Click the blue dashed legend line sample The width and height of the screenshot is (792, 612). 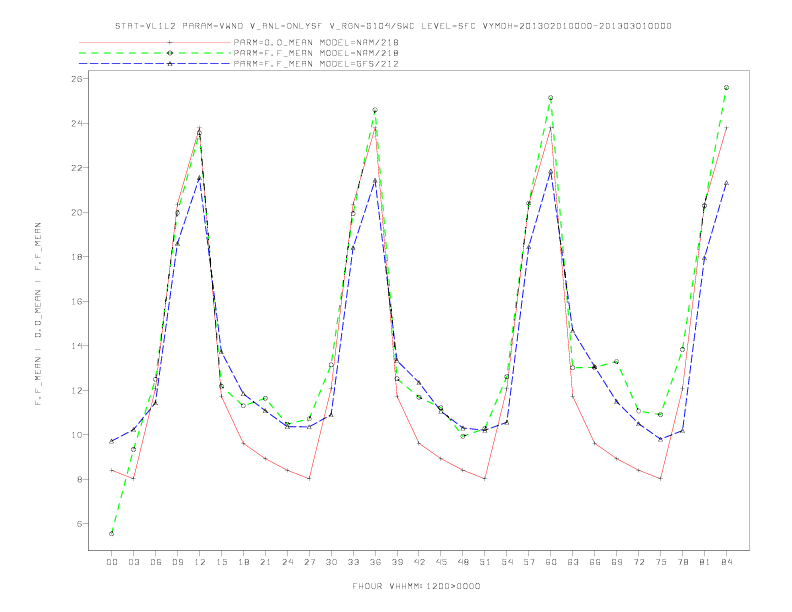(155, 64)
